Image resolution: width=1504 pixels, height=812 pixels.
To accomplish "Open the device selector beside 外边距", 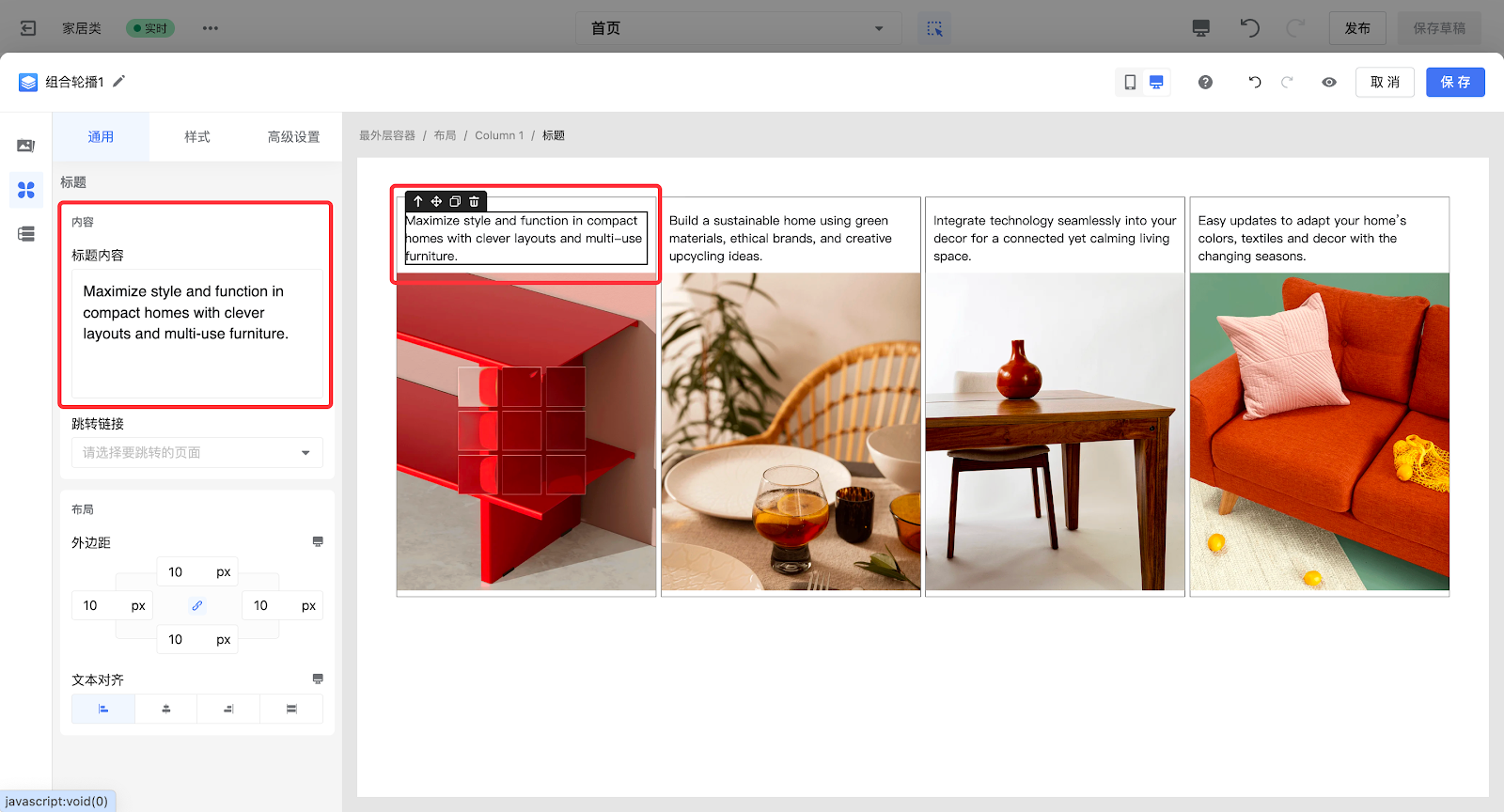I will point(318,542).
